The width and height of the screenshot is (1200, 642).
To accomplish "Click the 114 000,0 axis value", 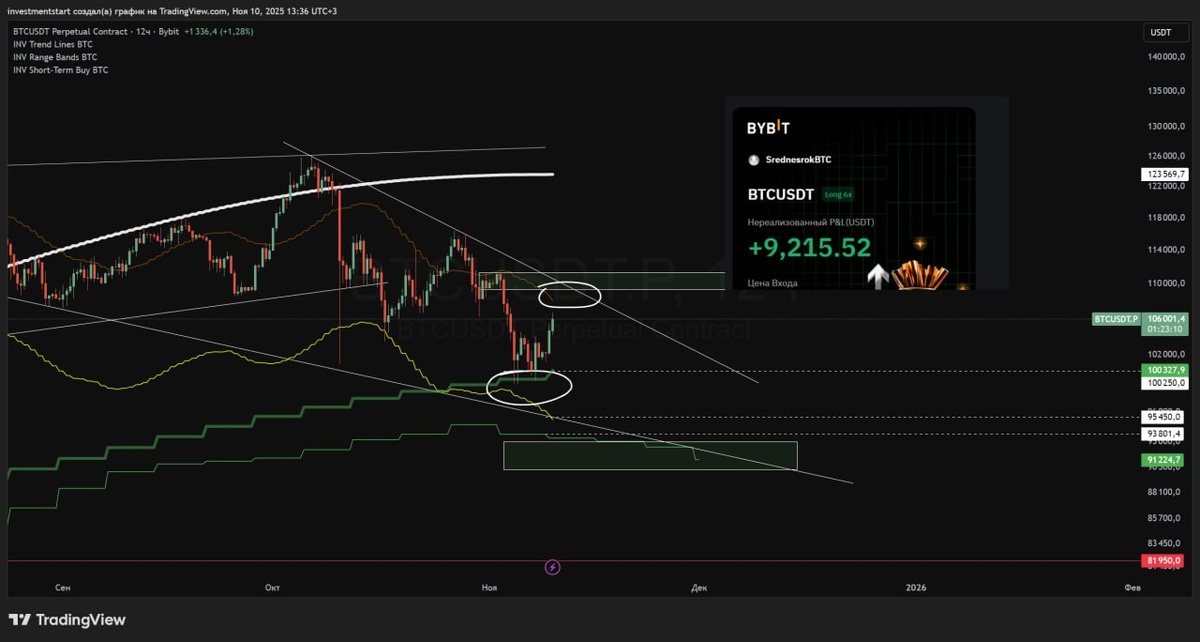I will pos(1167,250).
